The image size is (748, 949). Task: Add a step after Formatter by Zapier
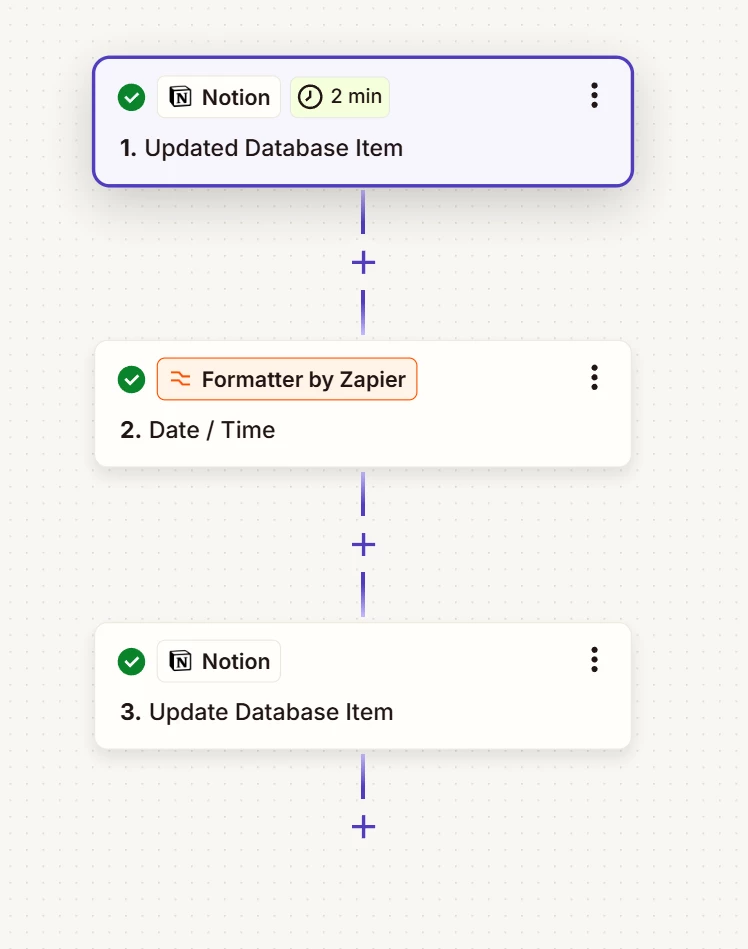pyautogui.click(x=363, y=545)
